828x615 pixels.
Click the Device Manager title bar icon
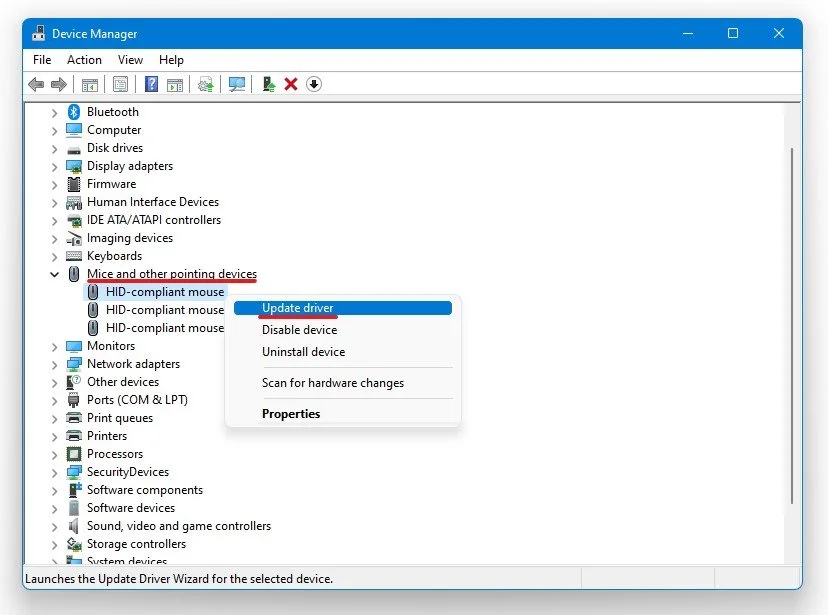tap(38, 33)
